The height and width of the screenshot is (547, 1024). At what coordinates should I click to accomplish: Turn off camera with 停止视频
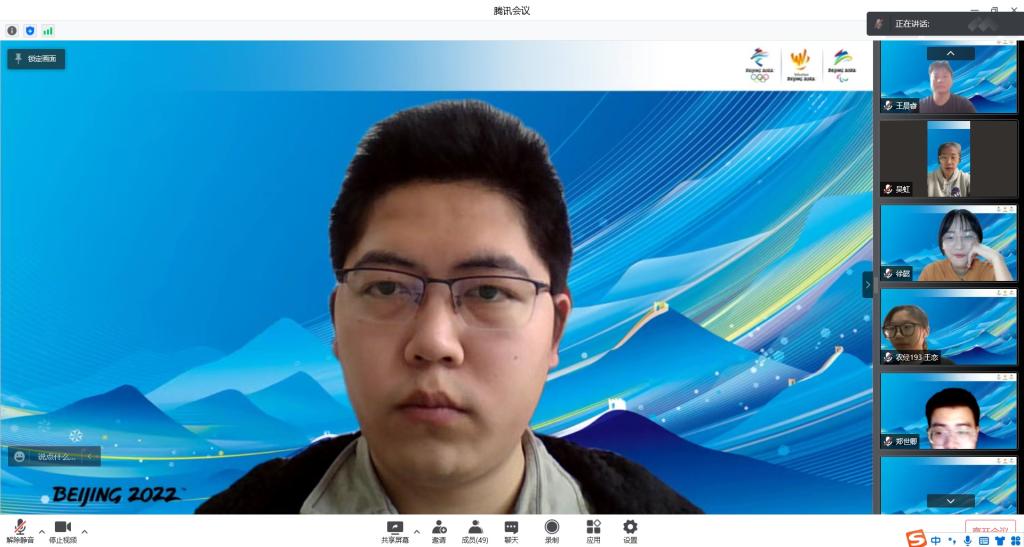click(x=62, y=531)
